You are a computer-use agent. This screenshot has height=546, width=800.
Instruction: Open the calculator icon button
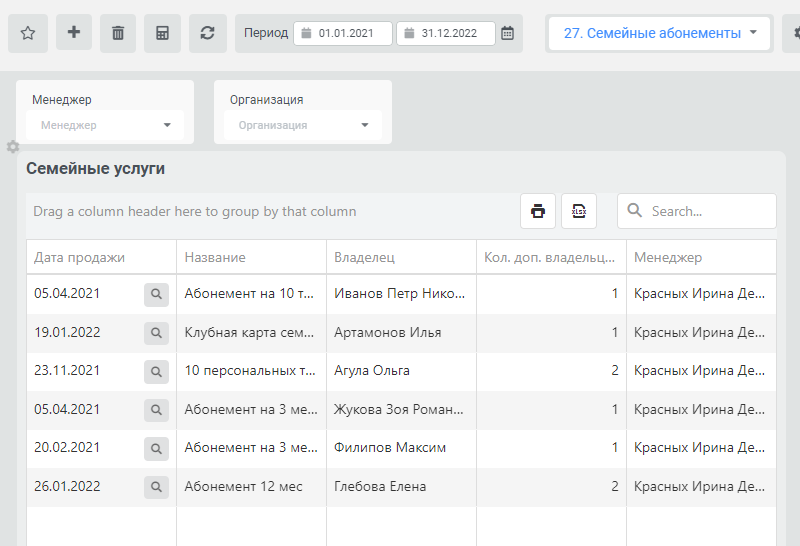coord(162,33)
